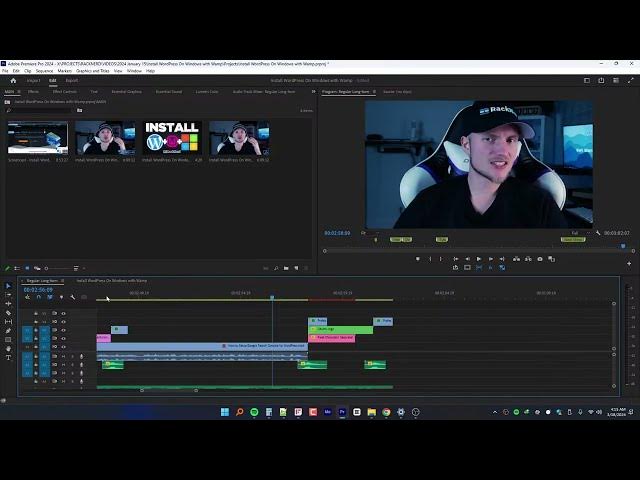Play the sequence in Program monitor
This screenshot has width=640, height=480.
coord(479,259)
